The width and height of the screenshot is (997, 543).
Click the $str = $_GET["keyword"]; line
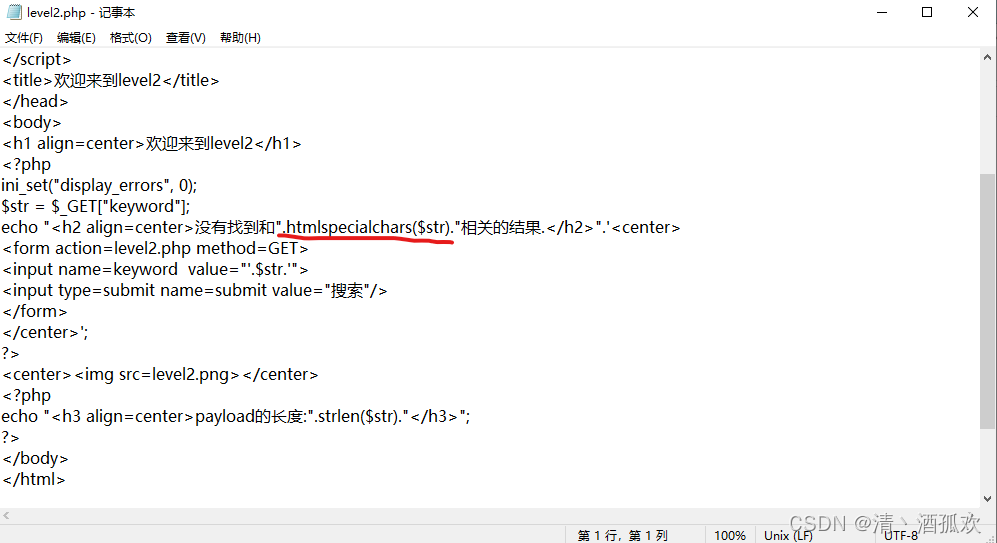pos(96,206)
